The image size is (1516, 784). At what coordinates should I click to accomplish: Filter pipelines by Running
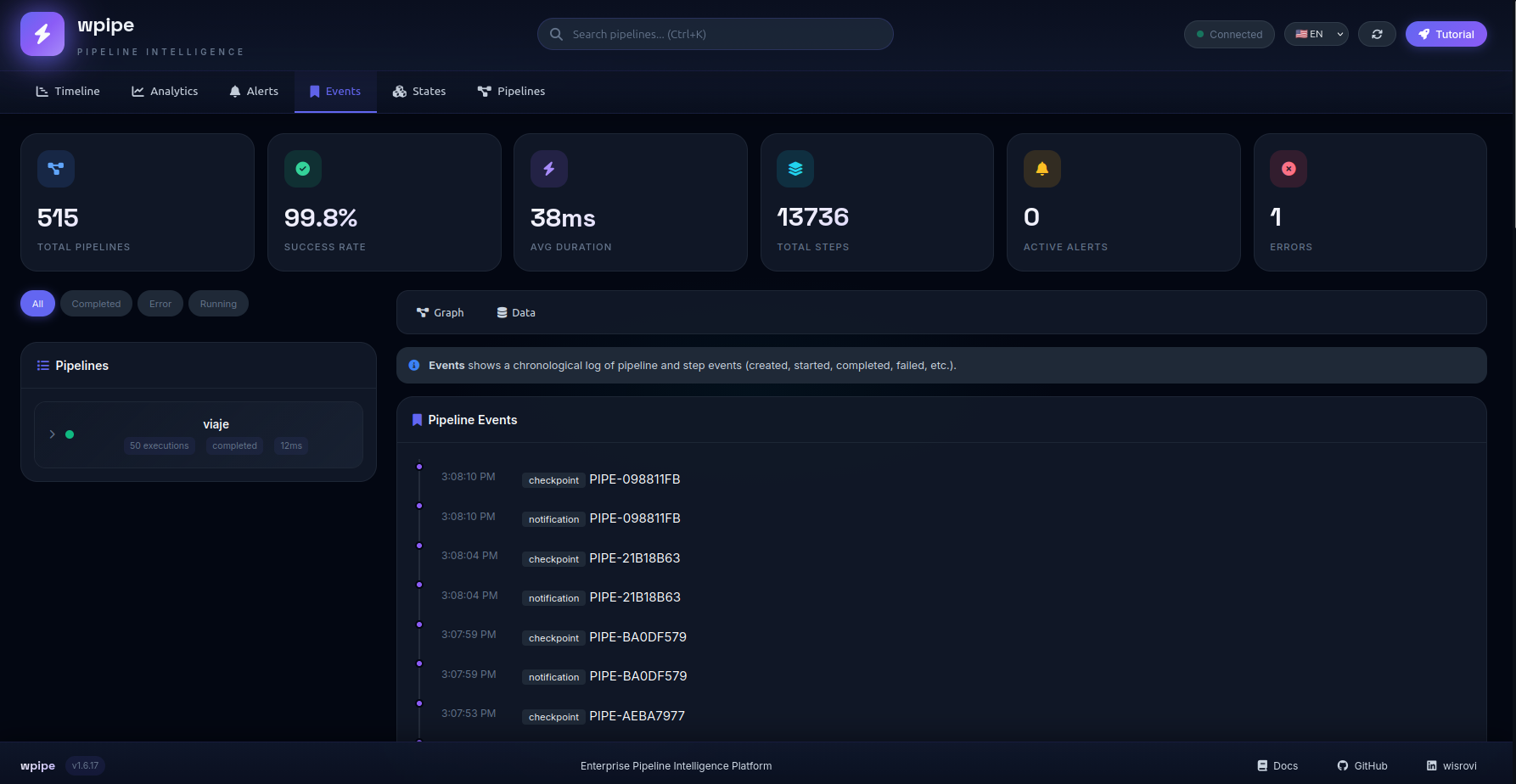tap(218, 304)
